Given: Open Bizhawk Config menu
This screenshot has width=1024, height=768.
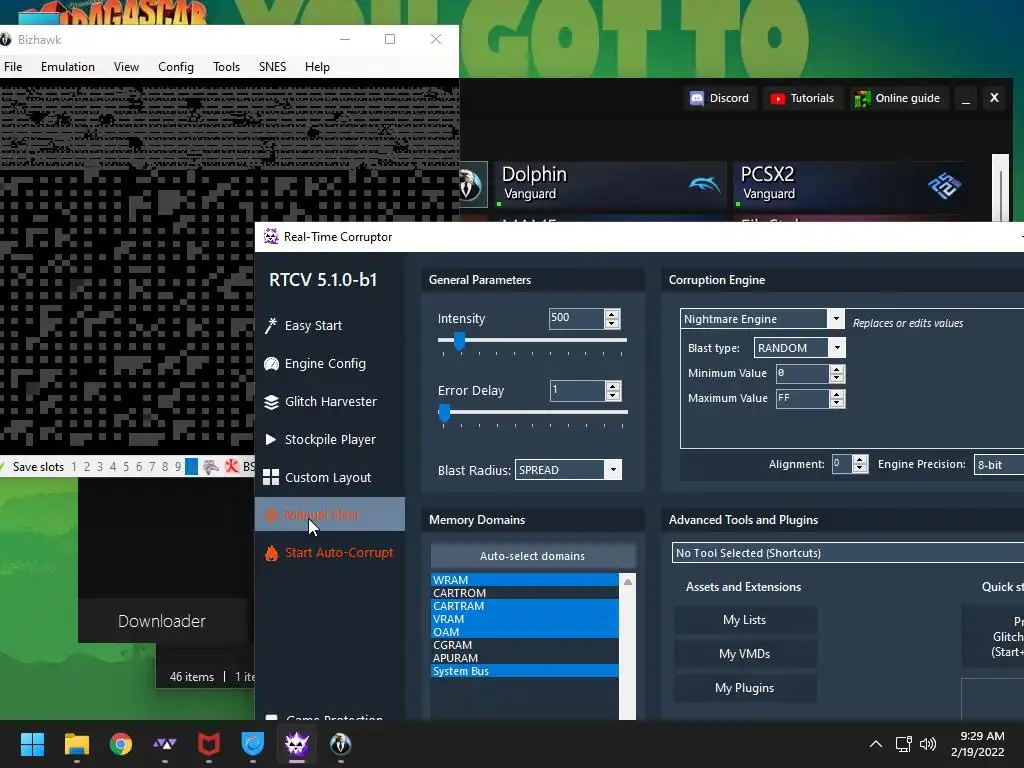Looking at the screenshot, I should [176, 67].
